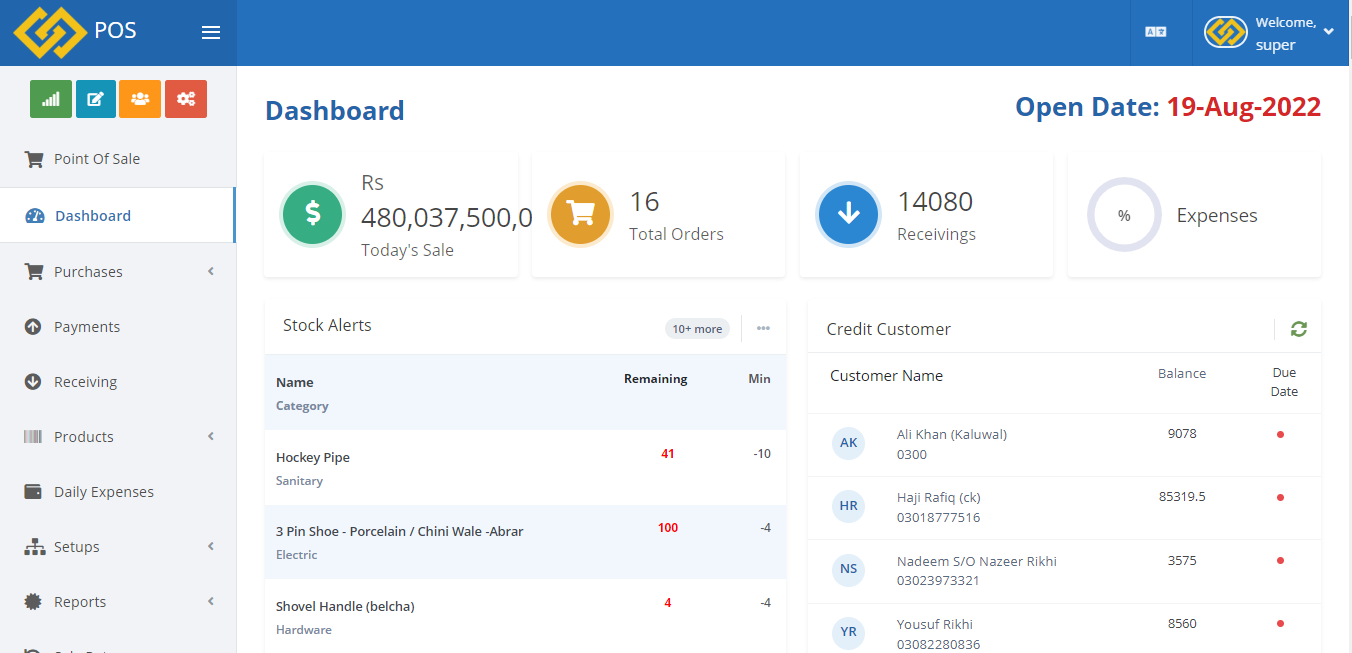Click the Receiving down-arrow icon
Screen dimensions: 1352x653
33,382
